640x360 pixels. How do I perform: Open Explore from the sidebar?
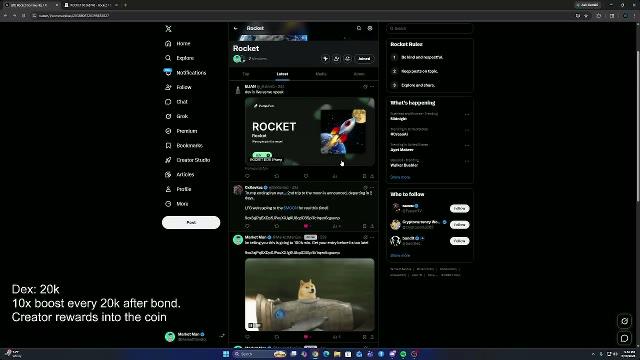[x=180, y=58]
